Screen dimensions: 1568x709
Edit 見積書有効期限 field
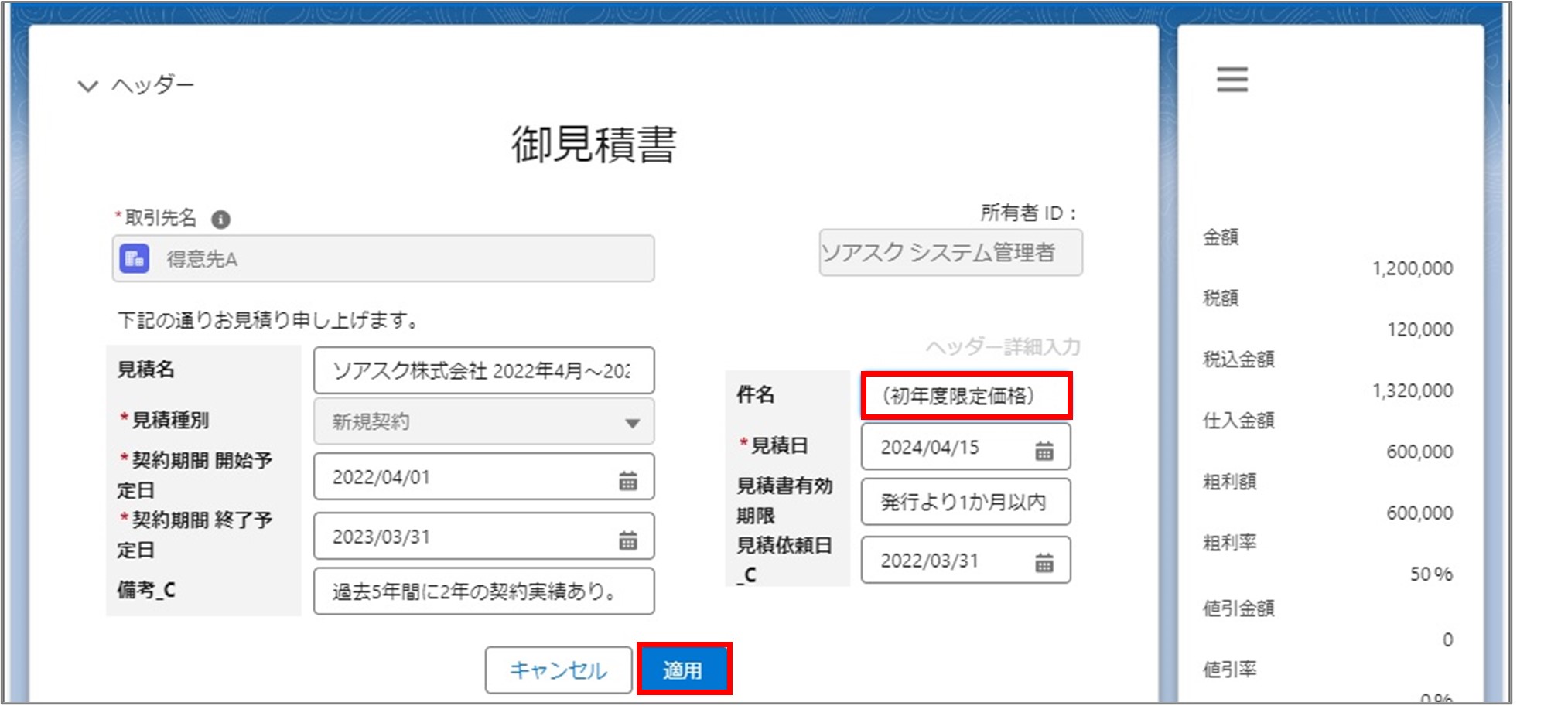point(965,502)
